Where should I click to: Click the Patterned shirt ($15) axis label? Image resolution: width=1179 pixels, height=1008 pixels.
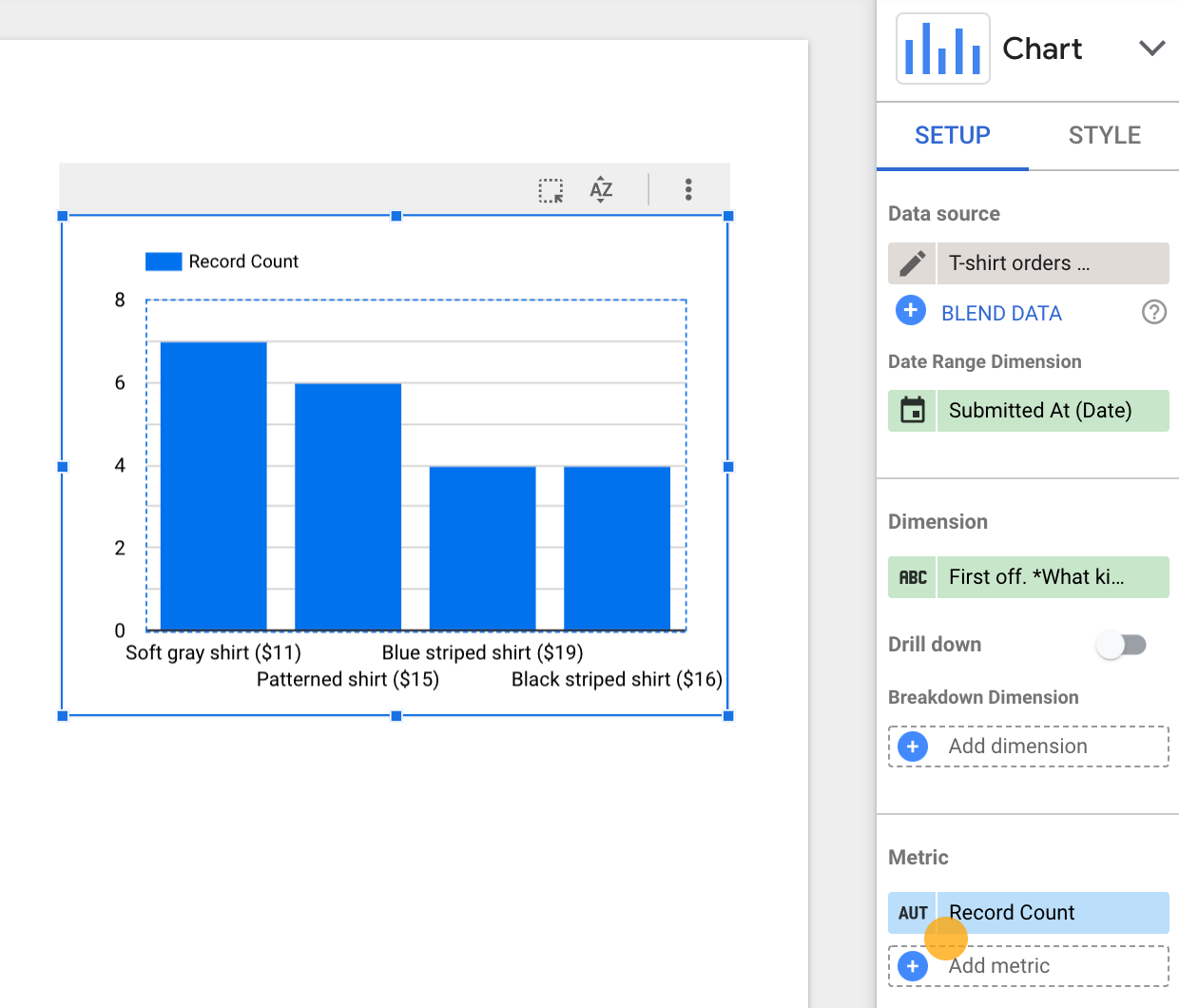[x=348, y=679]
